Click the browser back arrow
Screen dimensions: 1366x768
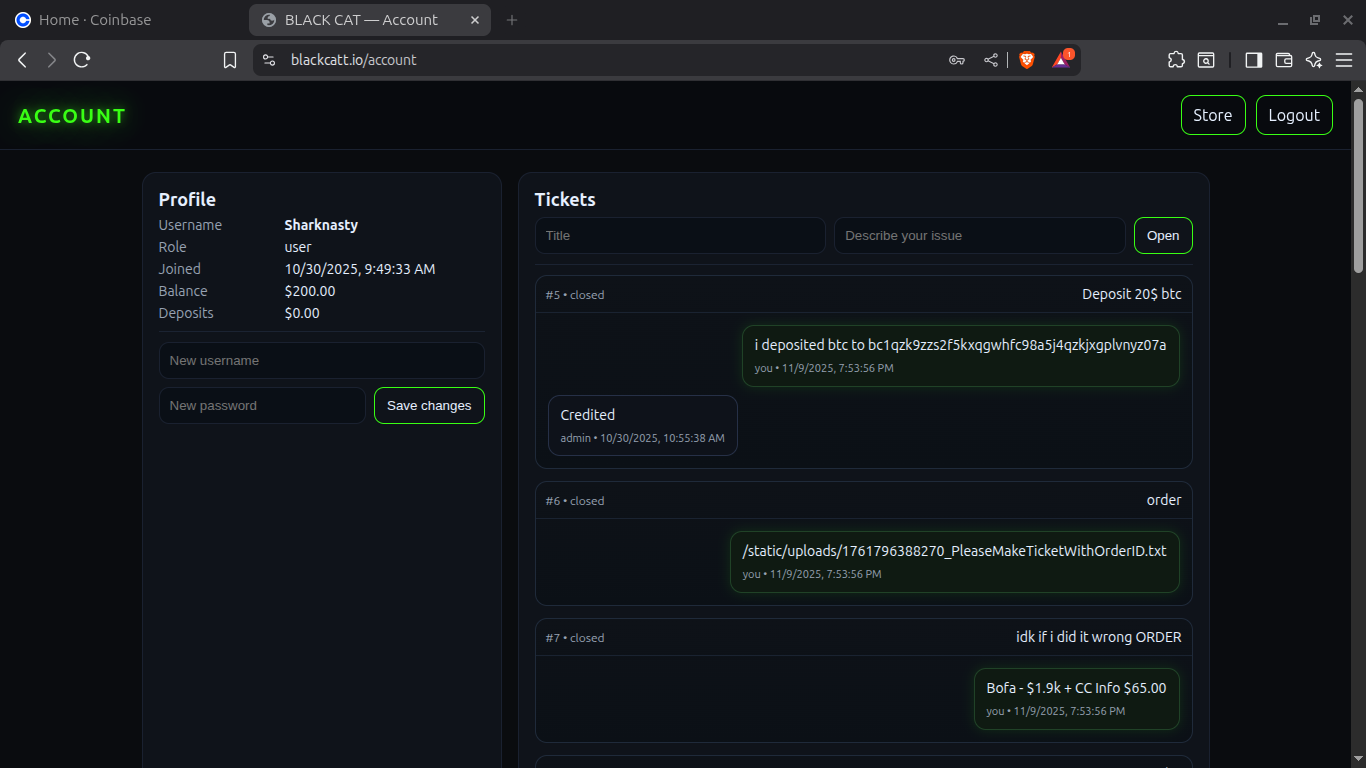coord(22,60)
